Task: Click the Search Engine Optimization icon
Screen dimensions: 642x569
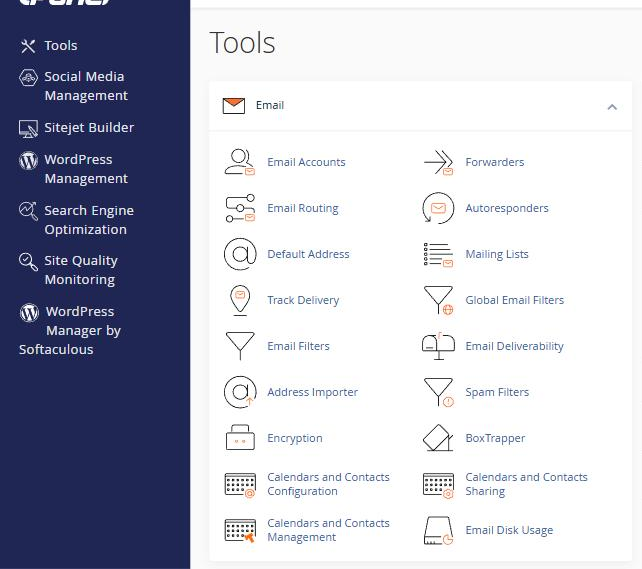Action: pyautogui.click(x=28, y=211)
